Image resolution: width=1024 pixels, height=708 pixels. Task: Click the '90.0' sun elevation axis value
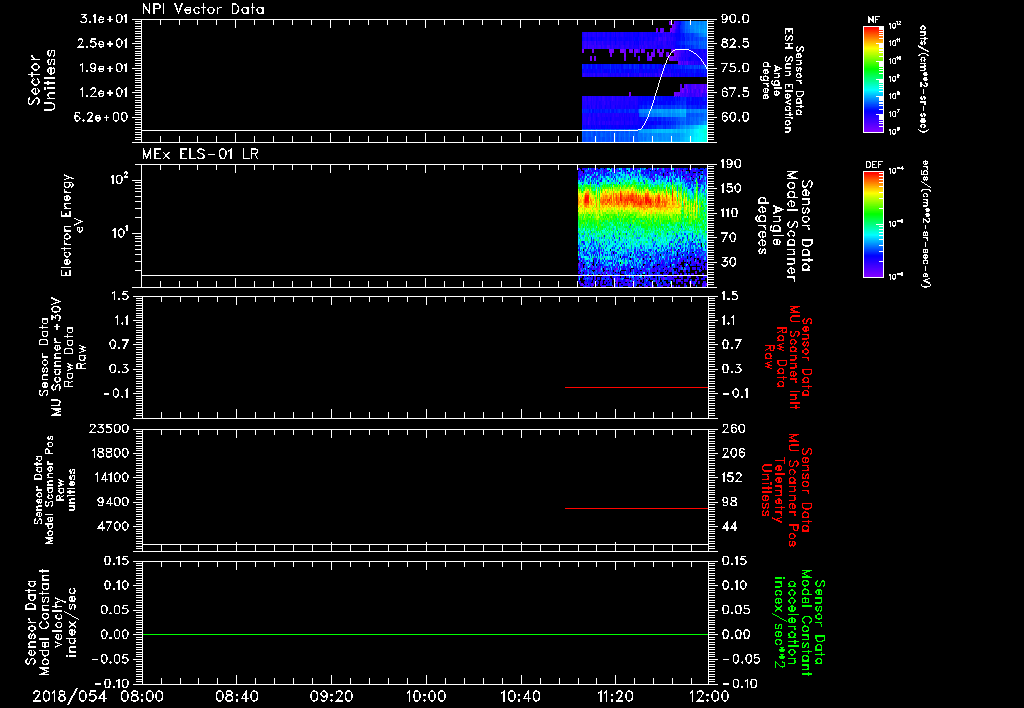click(735, 19)
